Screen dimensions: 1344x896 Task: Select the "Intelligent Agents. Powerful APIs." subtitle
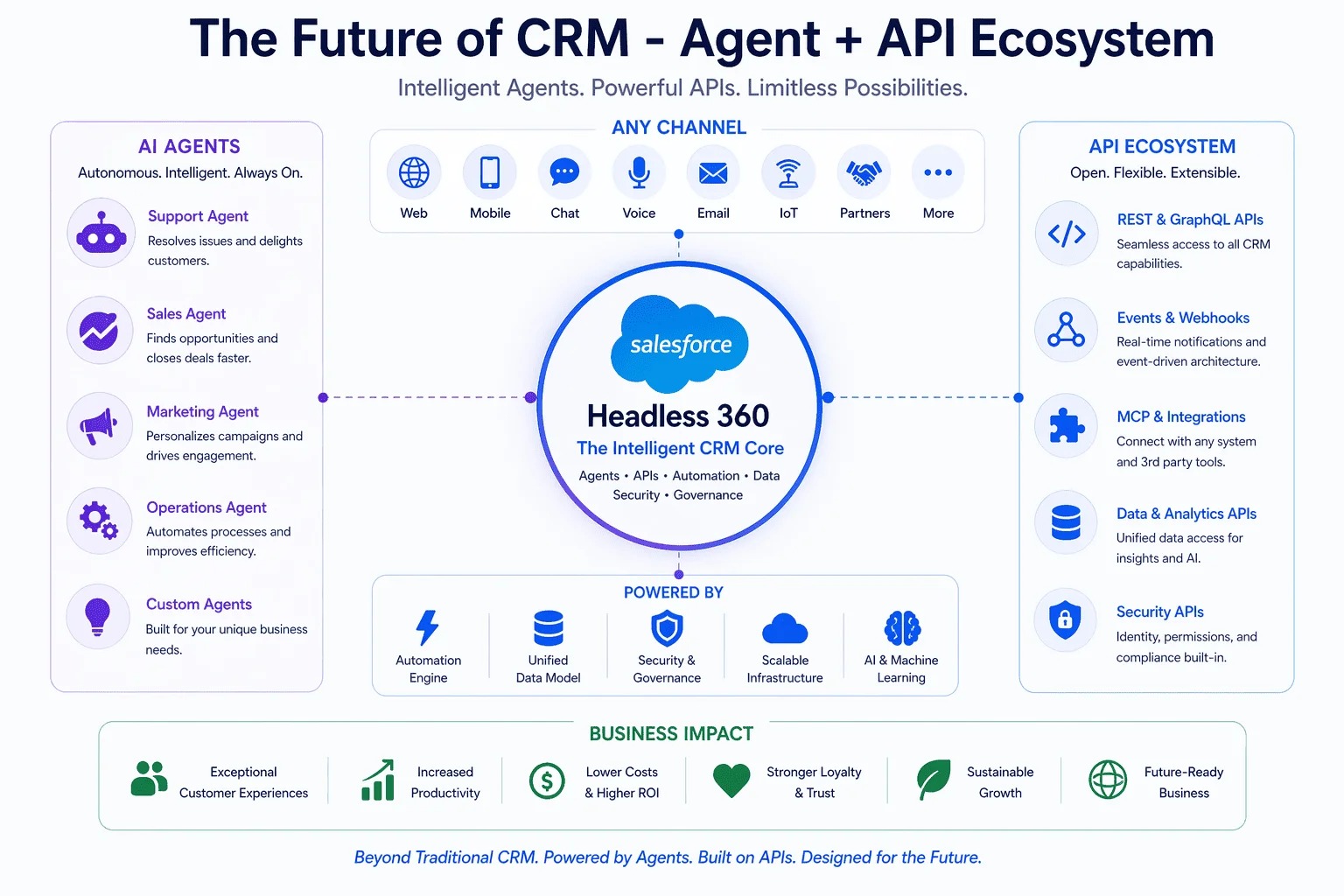click(x=682, y=87)
